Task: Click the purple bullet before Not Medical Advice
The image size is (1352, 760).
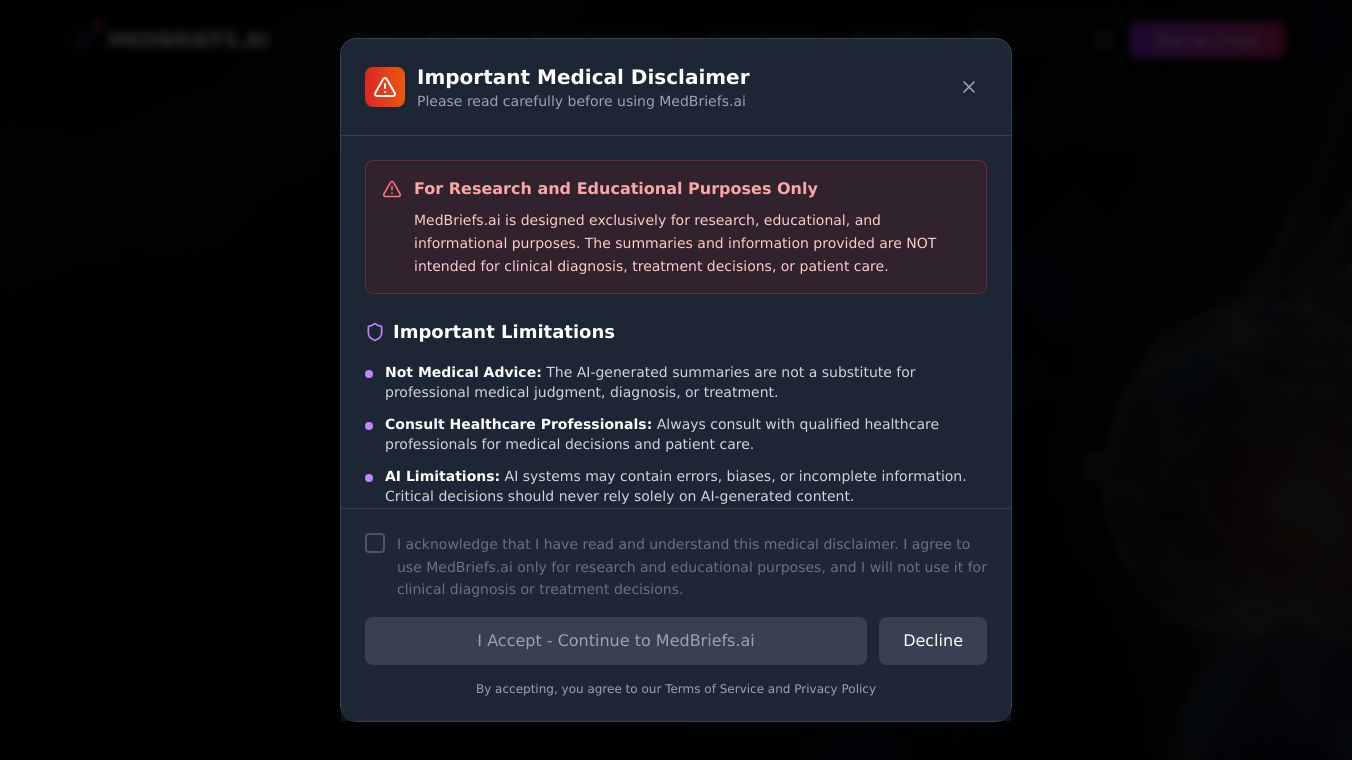Action: 369,374
